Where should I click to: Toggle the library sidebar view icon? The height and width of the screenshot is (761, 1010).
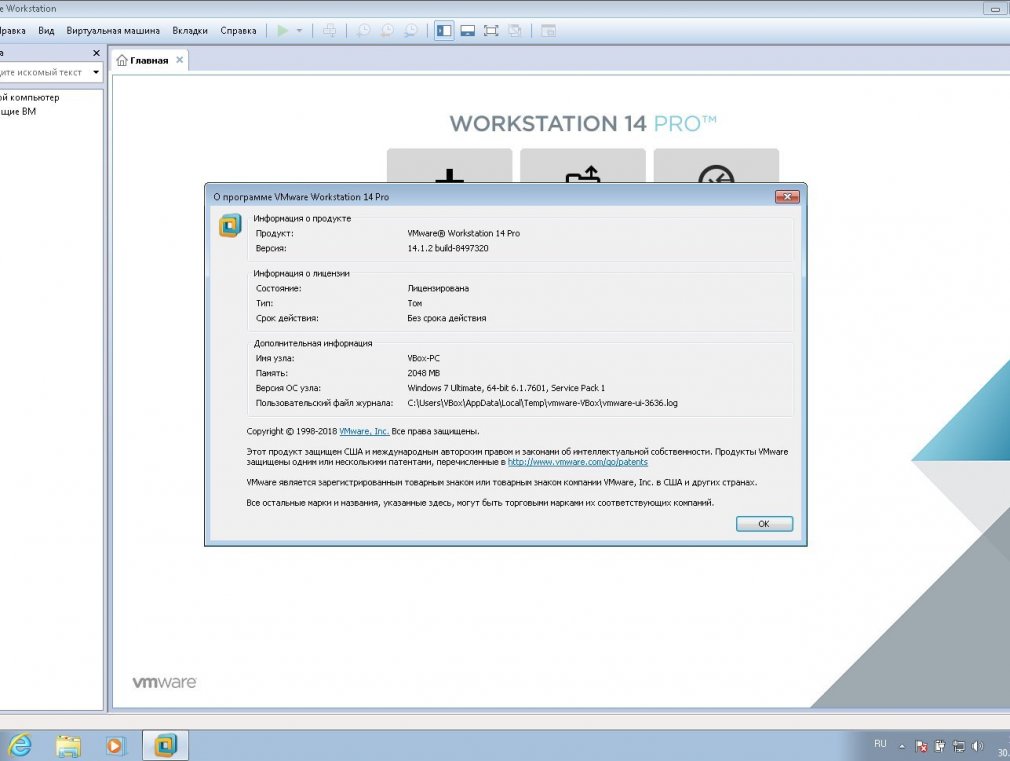[444, 31]
